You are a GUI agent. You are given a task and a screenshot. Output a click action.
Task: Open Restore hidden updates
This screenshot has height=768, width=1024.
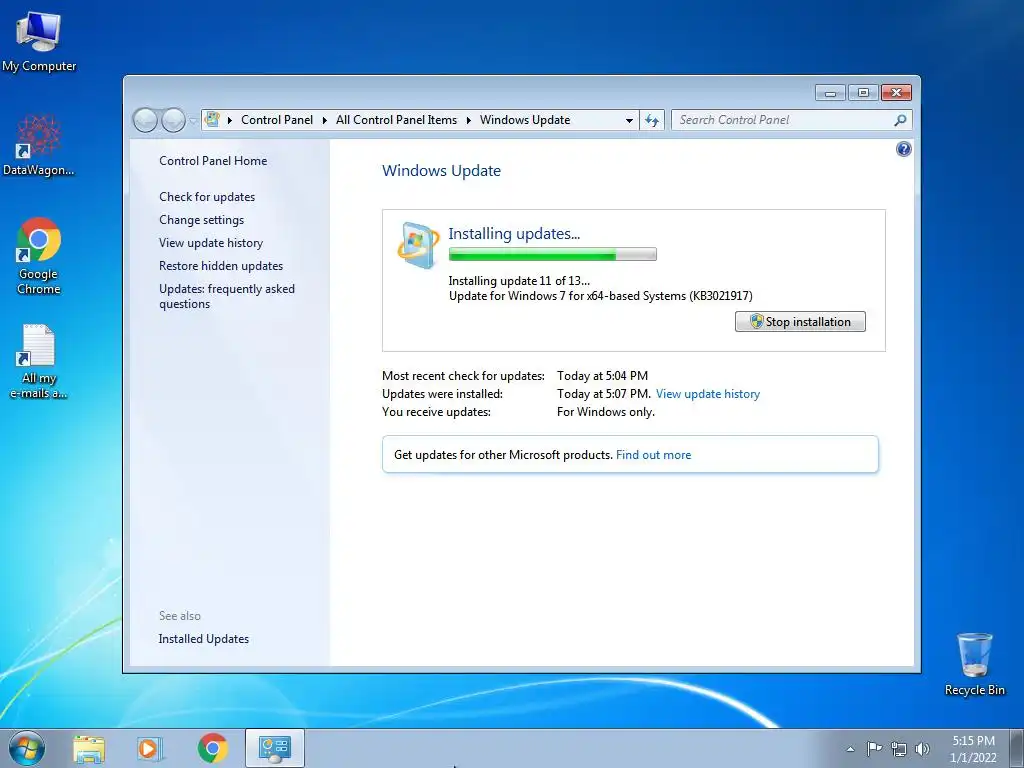221,266
